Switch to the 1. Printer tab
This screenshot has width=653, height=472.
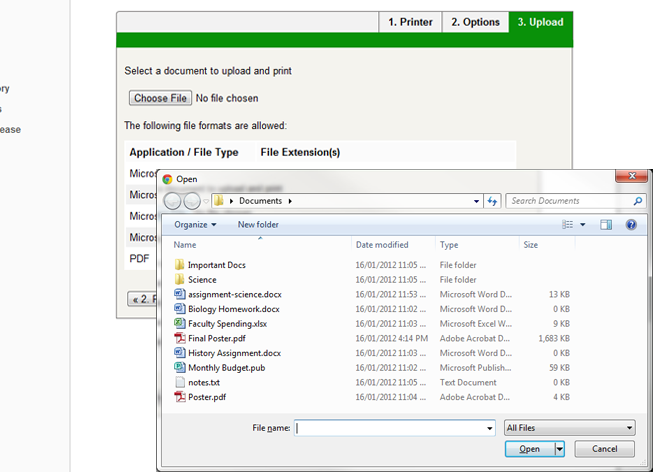pyautogui.click(x=410, y=22)
